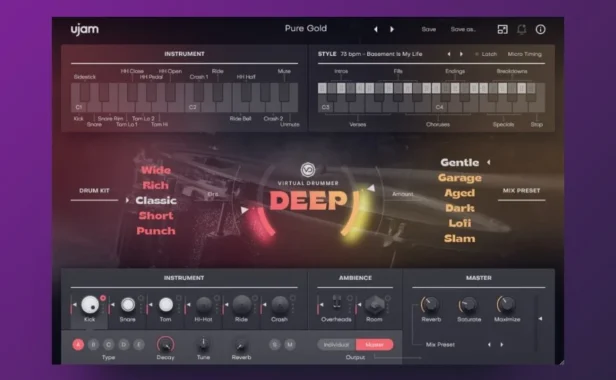This screenshot has width=616, height=380.
Task: Select the Tom instrument drum icon
Action: pyautogui.click(x=165, y=305)
